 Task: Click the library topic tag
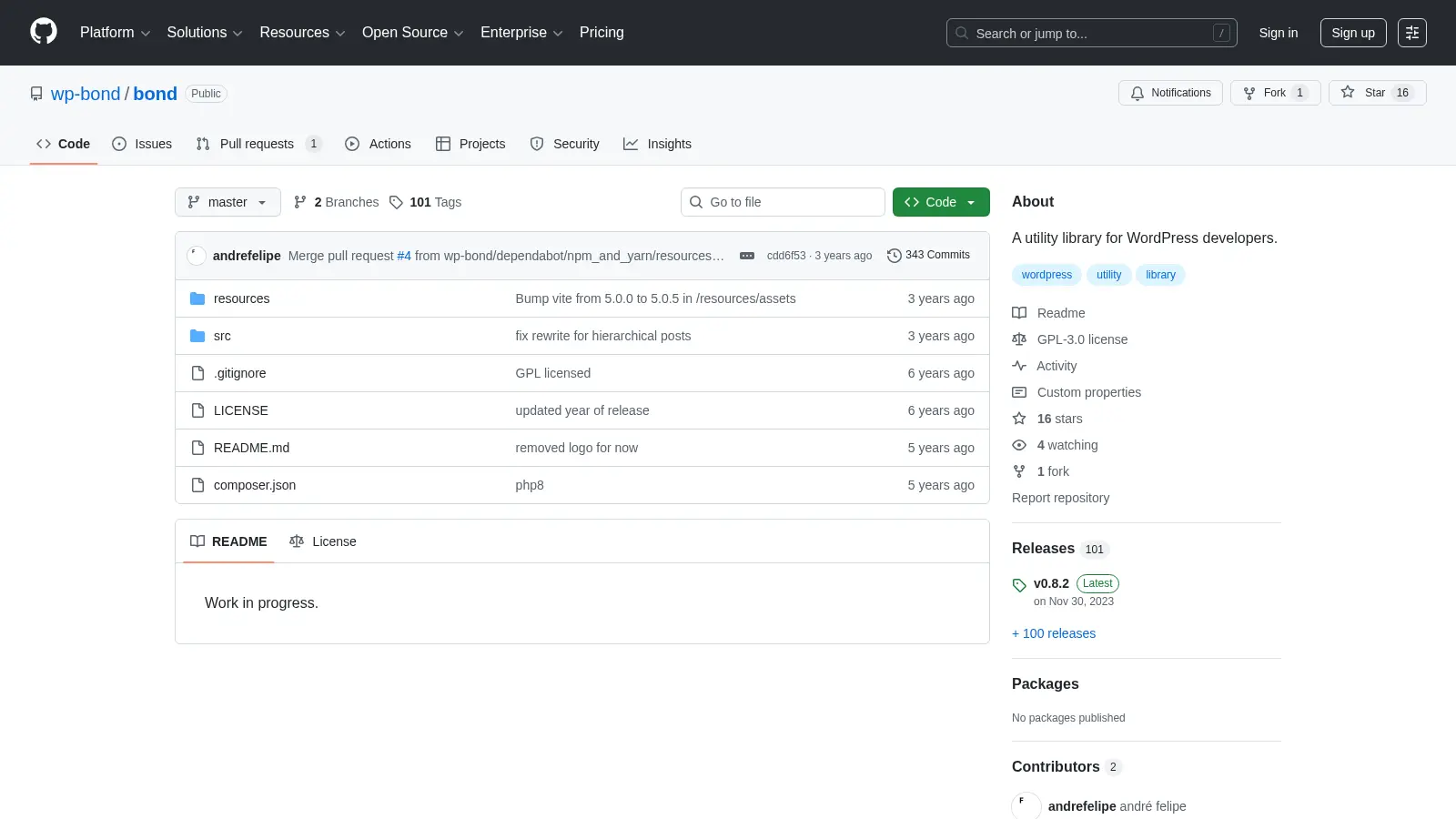point(1160,275)
